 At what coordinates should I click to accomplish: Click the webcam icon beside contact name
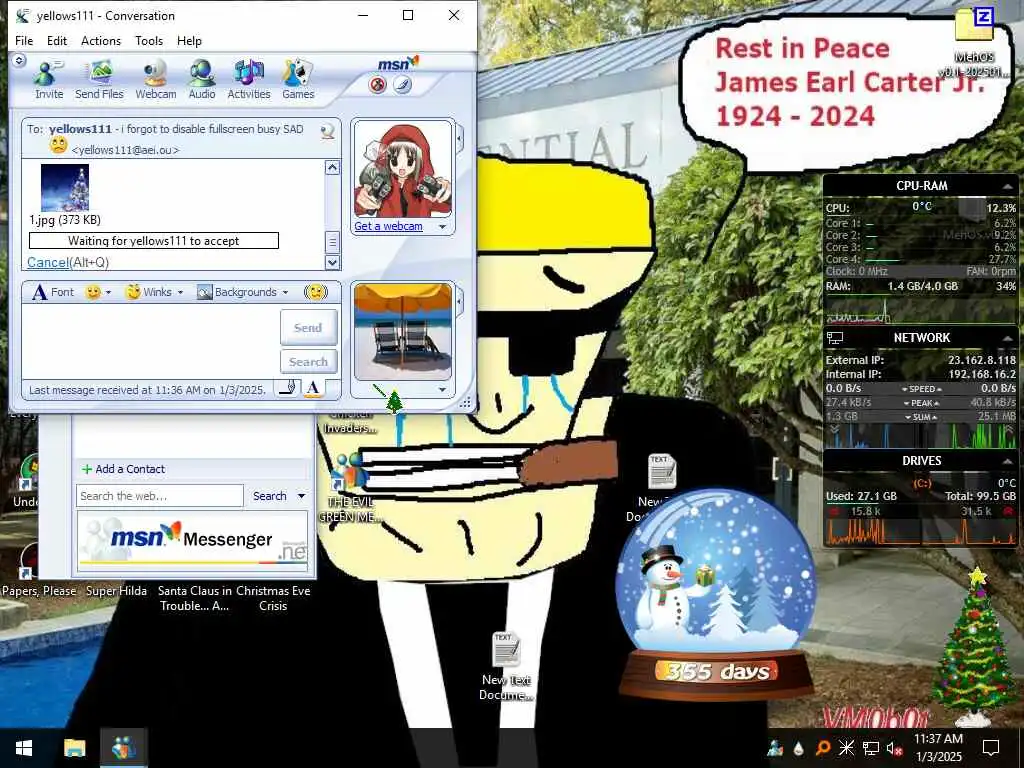[x=327, y=131]
